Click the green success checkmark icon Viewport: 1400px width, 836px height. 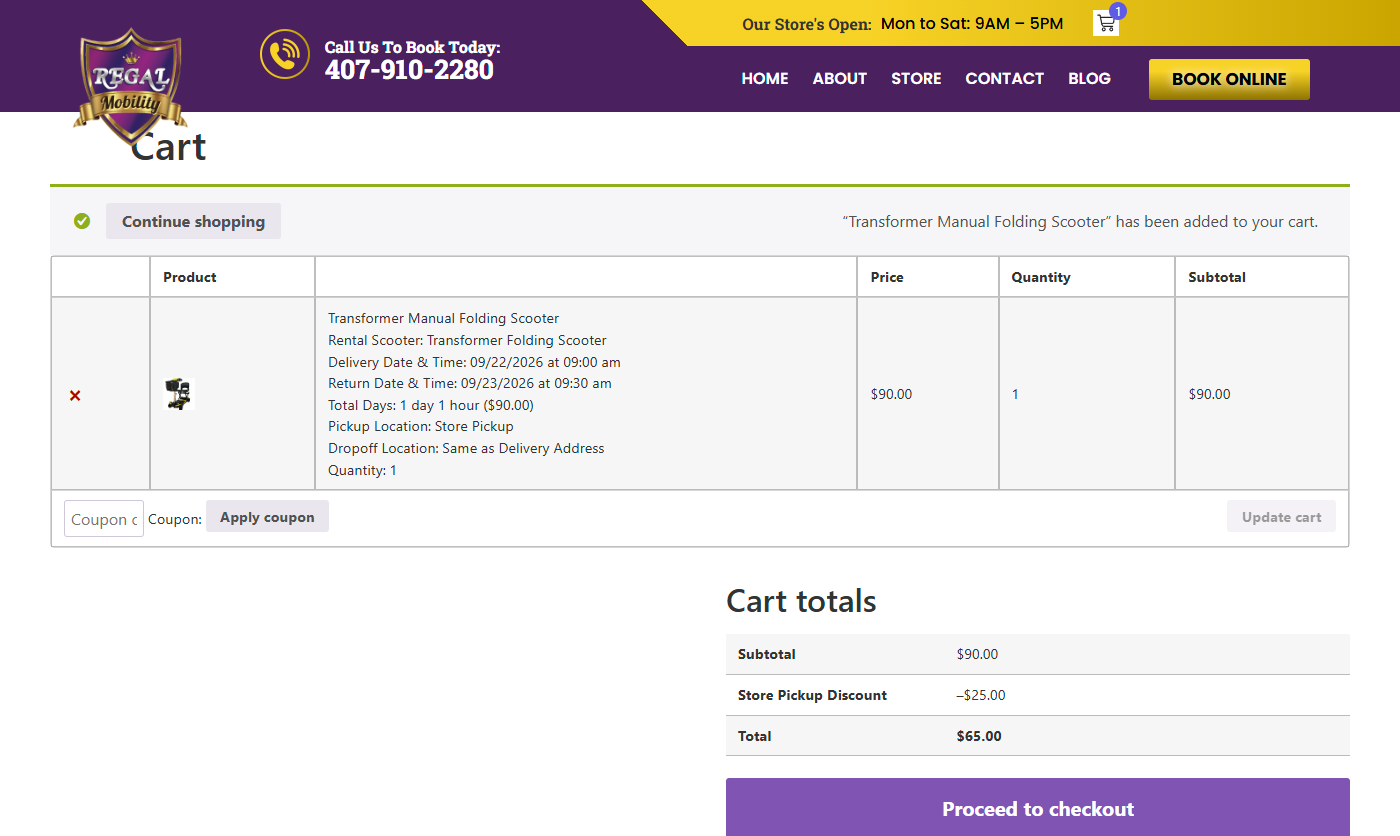coord(82,221)
